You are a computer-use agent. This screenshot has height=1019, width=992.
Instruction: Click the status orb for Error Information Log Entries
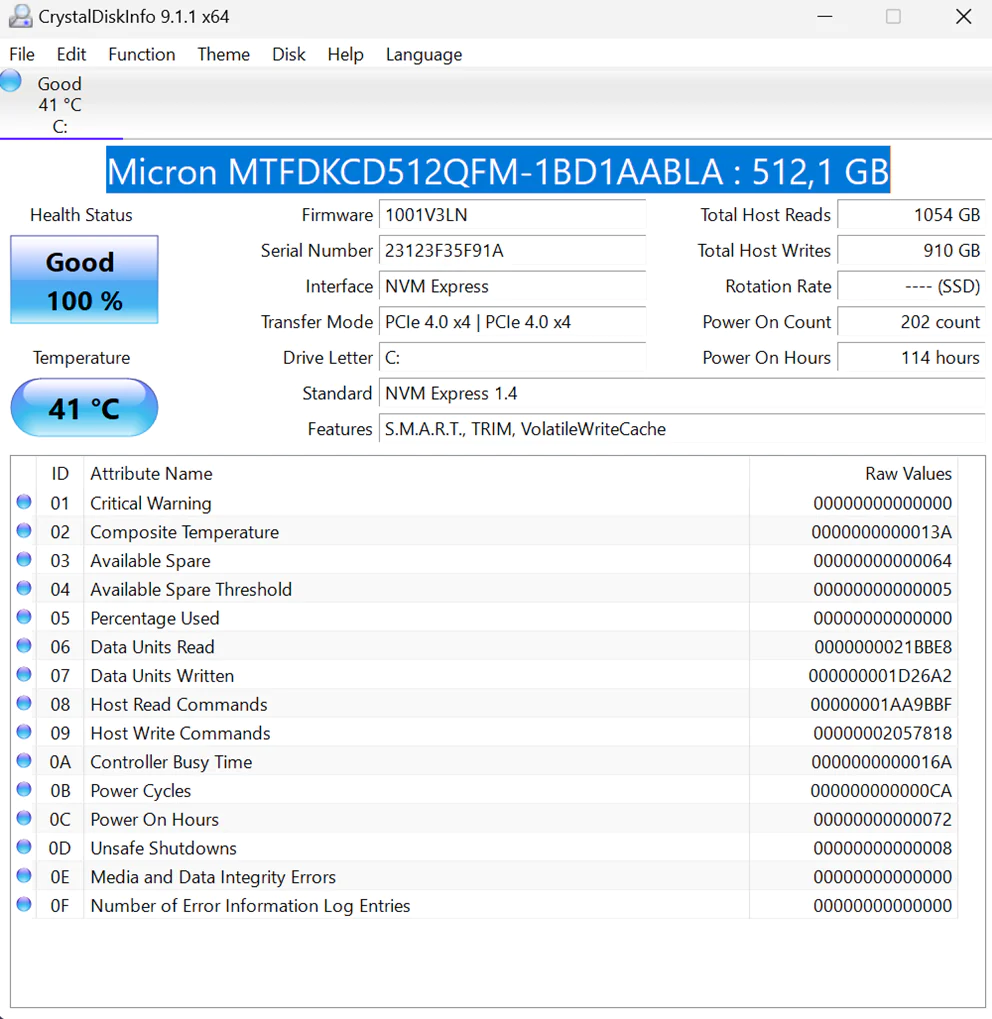point(24,904)
